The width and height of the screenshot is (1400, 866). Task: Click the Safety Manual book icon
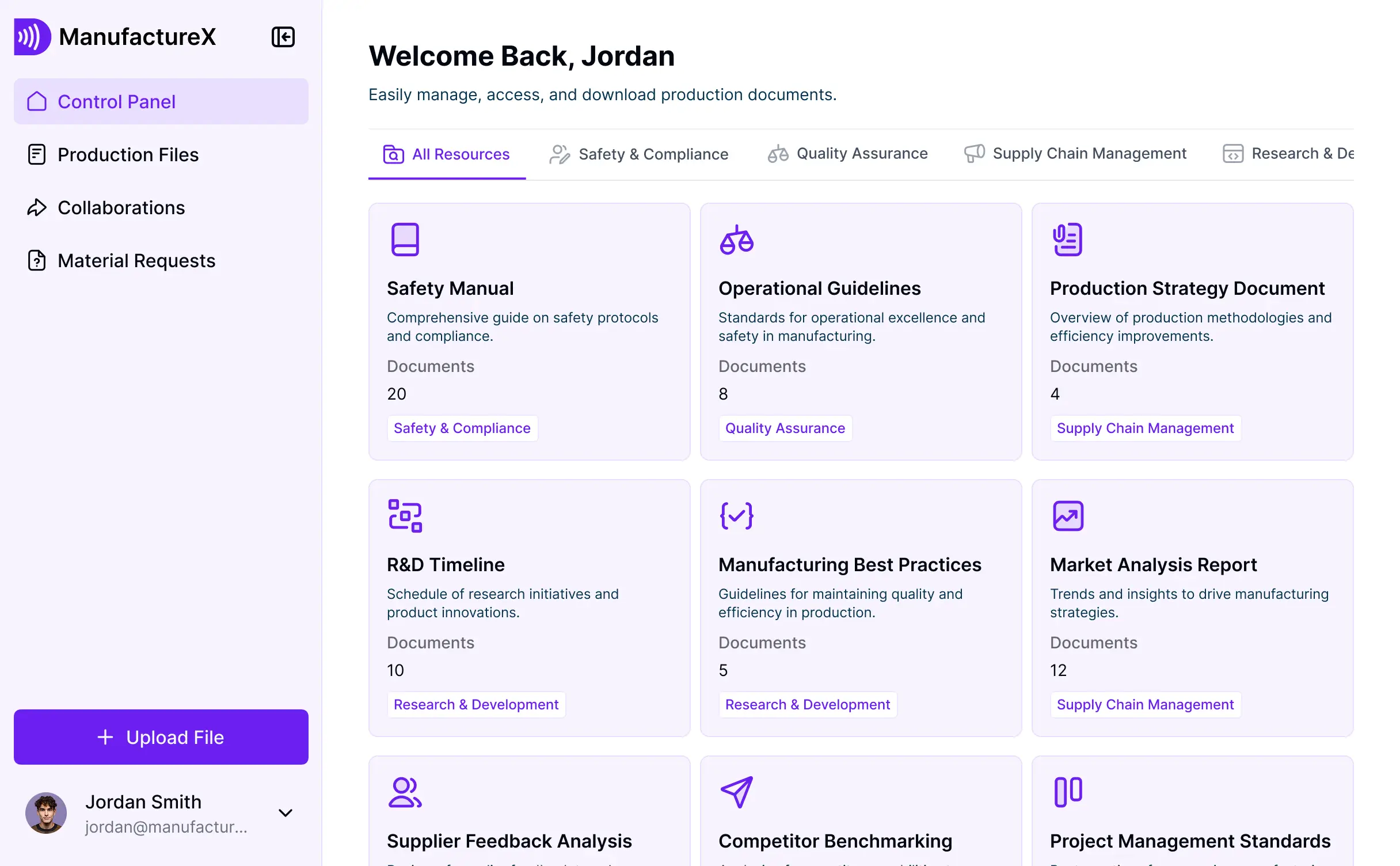(x=405, y=239)
